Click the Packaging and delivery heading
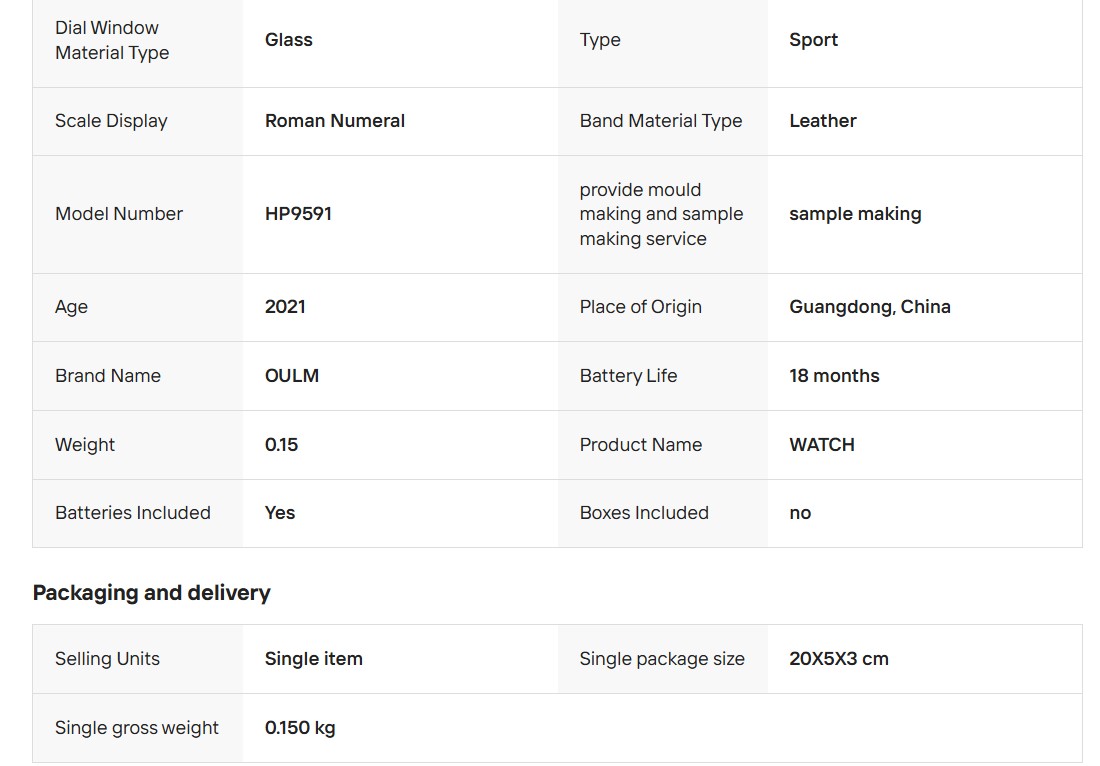Image resolution: width=1100 pixels, height=766 pixels. [151, 593]
